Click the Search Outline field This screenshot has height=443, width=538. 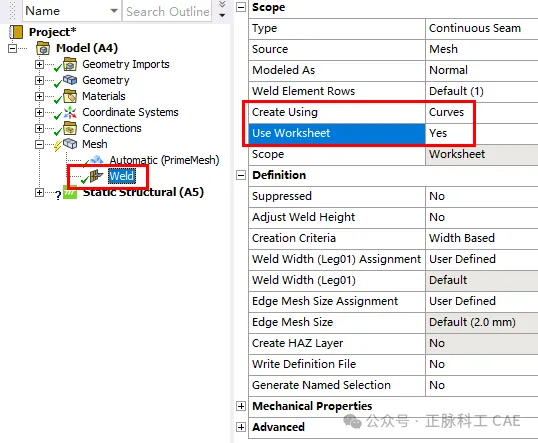tap(167, 11)
